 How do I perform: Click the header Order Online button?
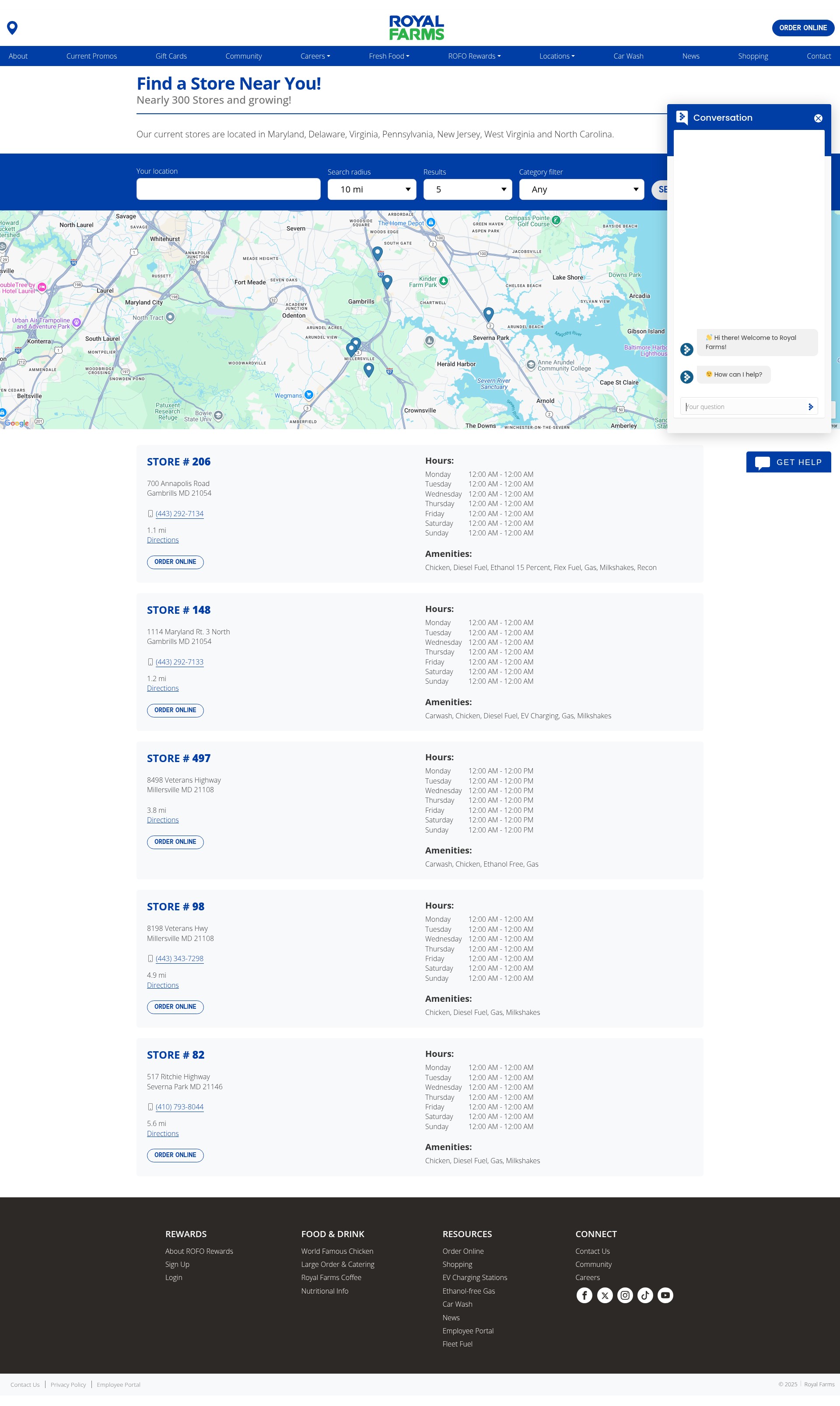[803, 28]
